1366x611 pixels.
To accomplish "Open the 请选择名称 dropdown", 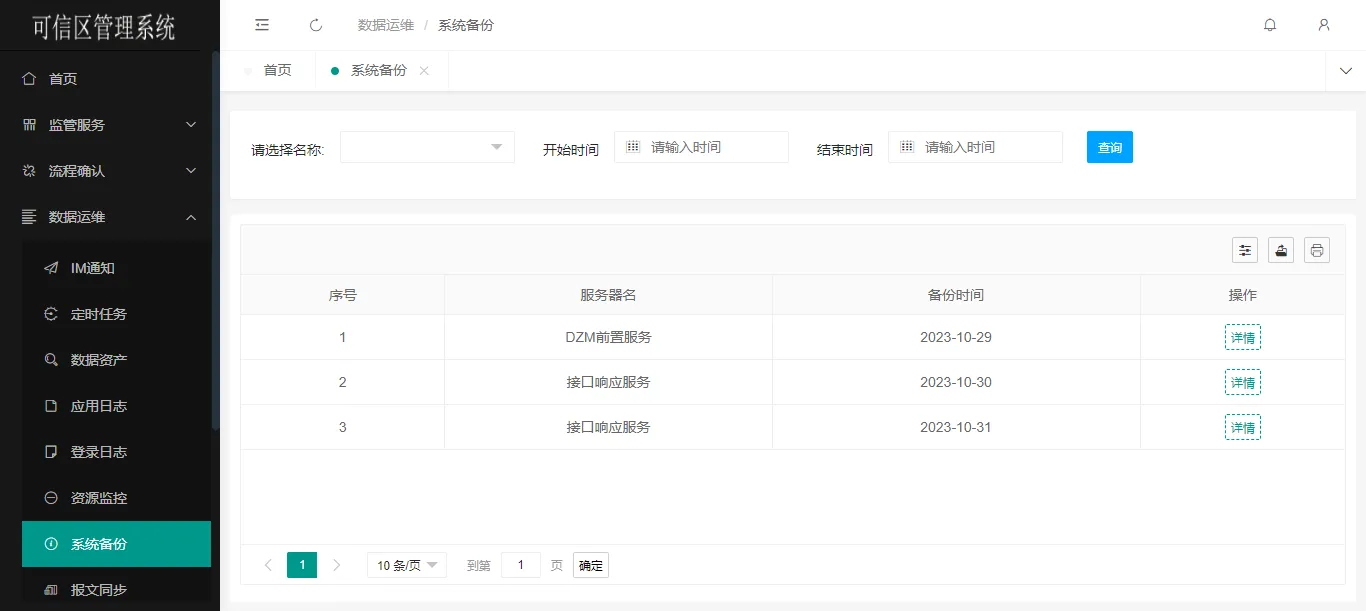I will pos(427,147).
